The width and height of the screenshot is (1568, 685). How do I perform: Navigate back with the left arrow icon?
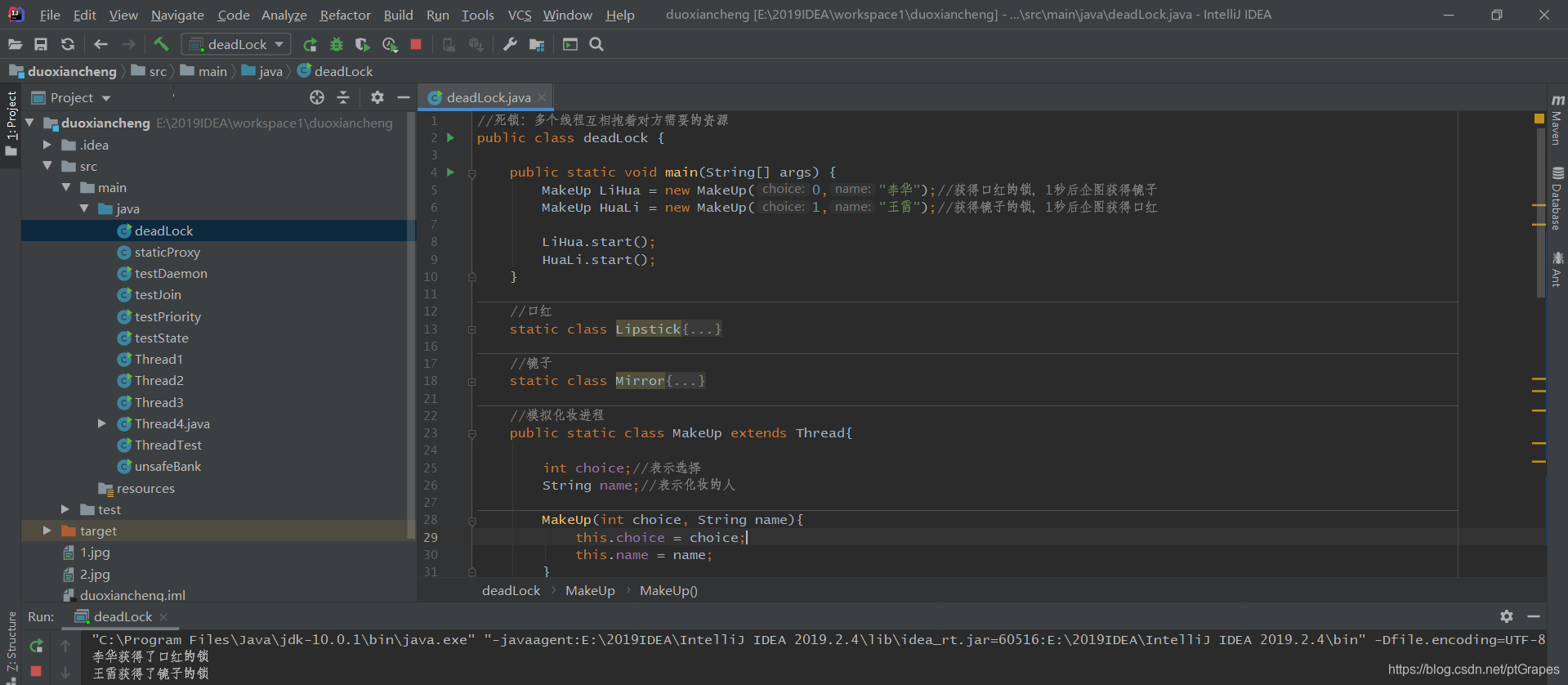click(x=101, y=44)
